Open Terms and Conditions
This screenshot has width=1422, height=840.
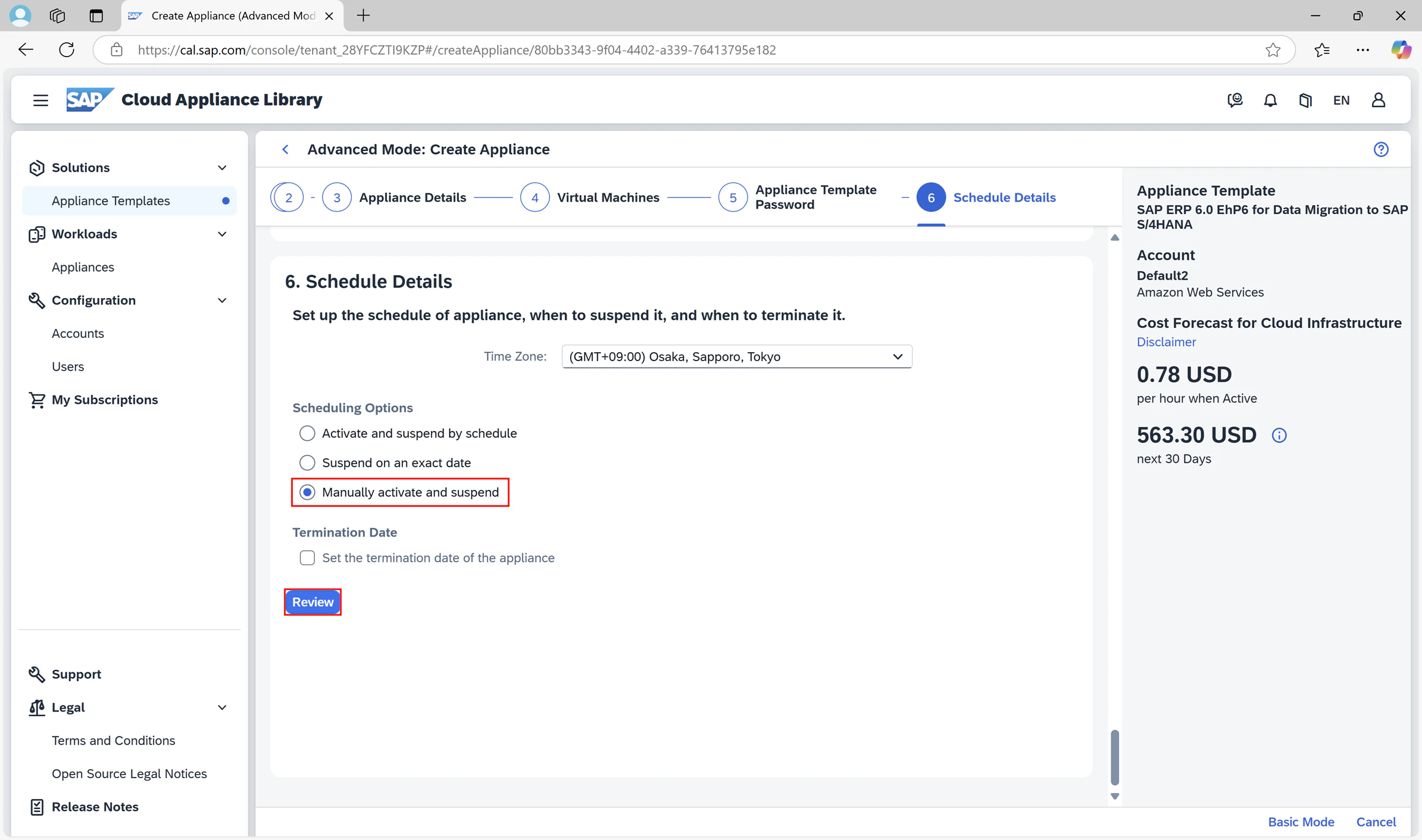click(113, 741)
